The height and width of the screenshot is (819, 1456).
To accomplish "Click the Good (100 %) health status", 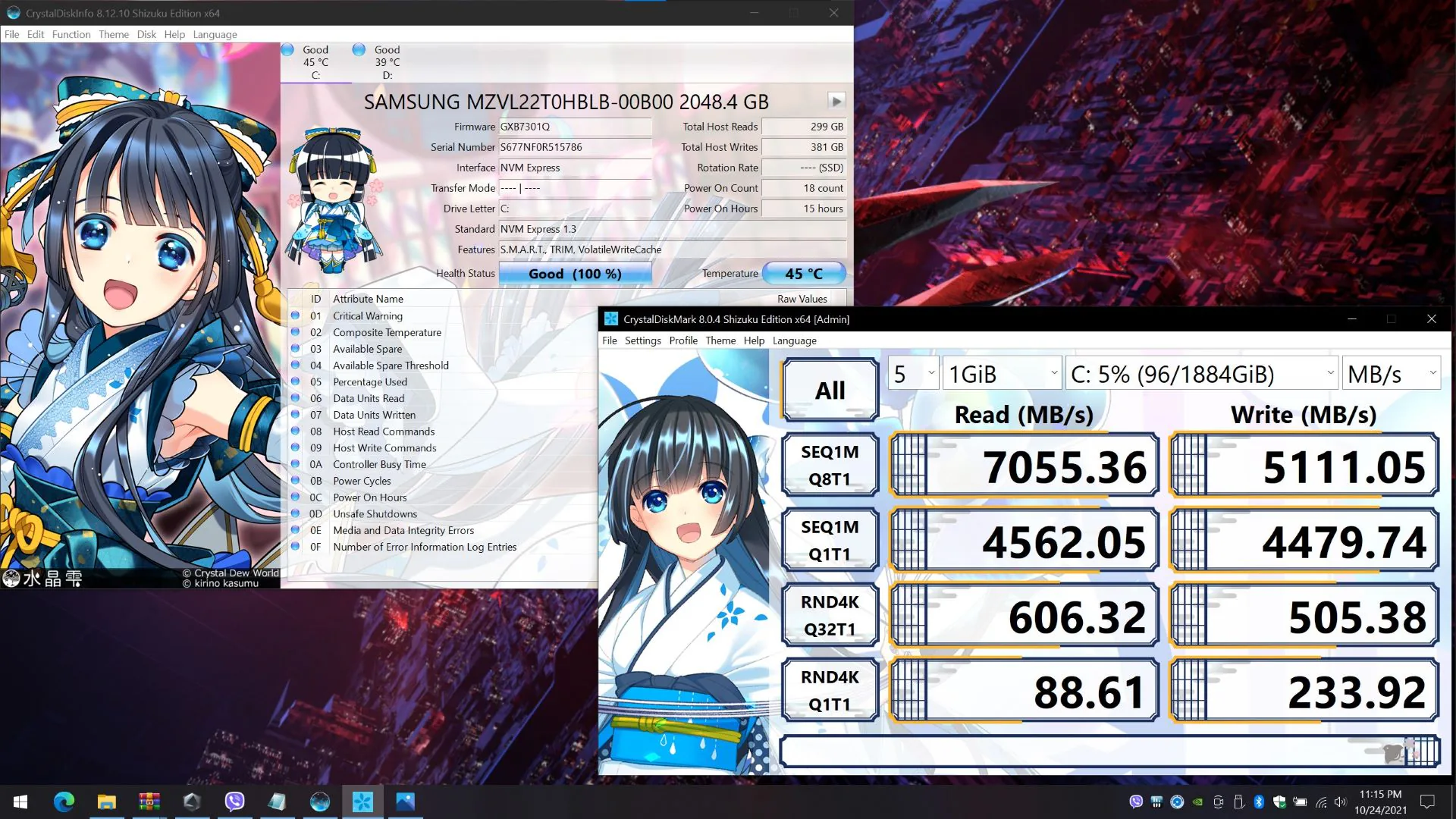I will [575, 274].
